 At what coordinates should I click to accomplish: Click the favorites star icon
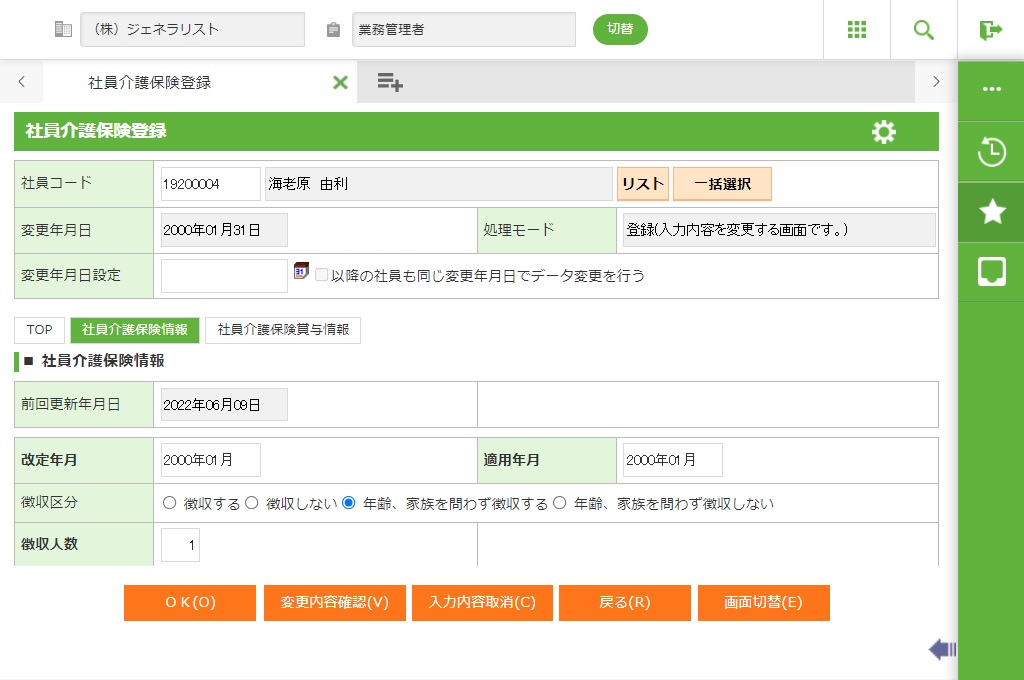tap(991, 211)
